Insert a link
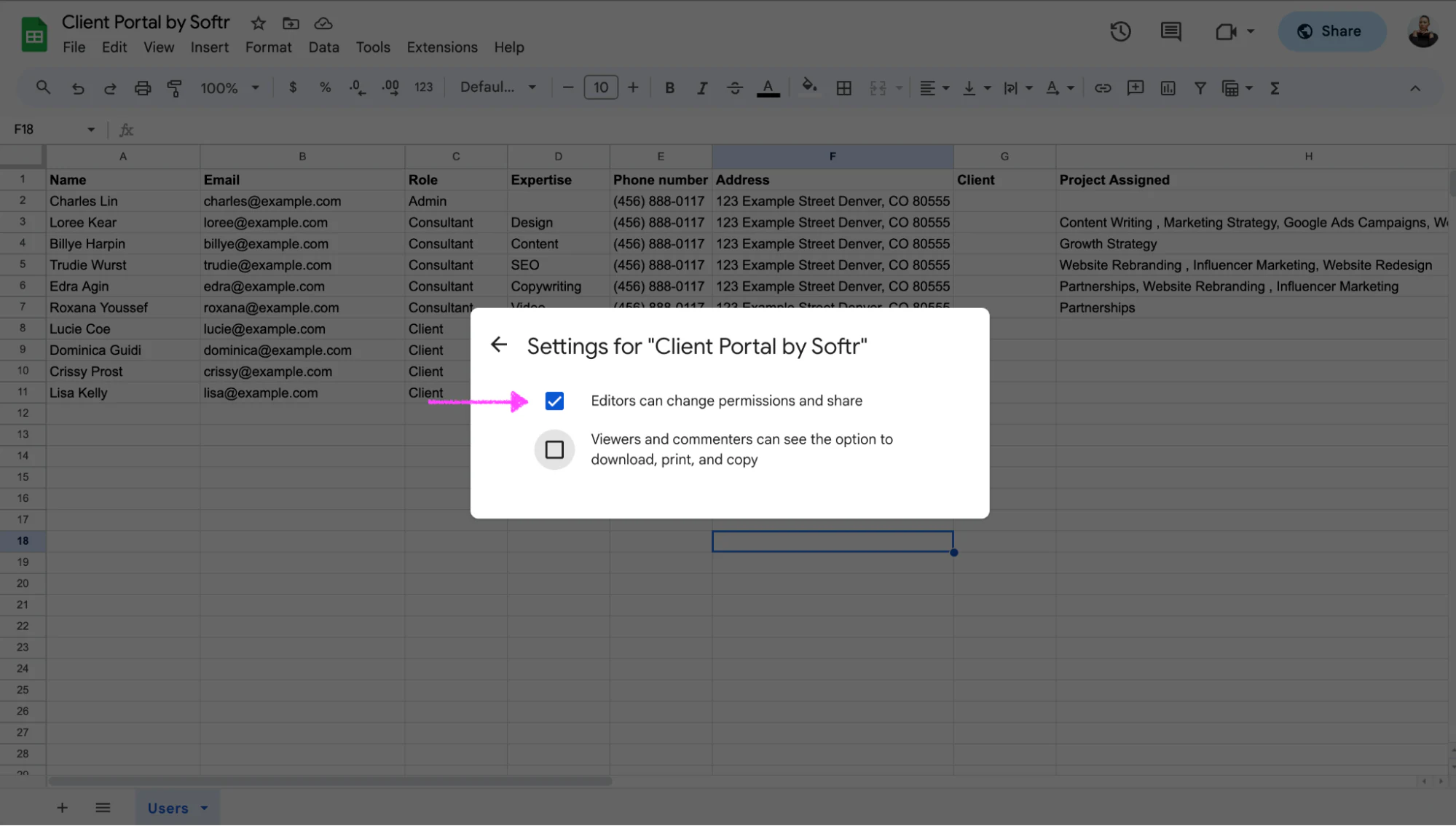This screenshot has height=826, width=1456. coord(1103,88)
